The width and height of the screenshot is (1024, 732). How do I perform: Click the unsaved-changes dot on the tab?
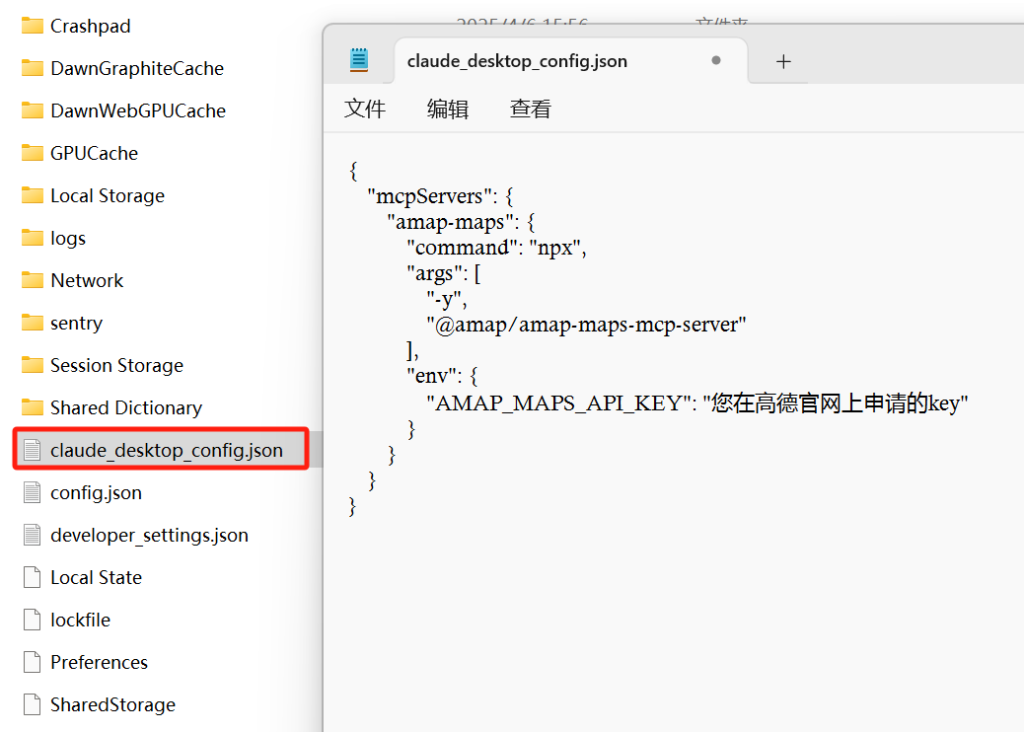716,60
